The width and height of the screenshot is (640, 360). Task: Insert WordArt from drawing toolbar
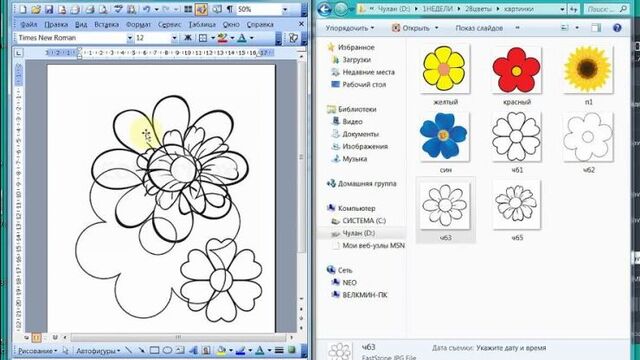(193, 351)
